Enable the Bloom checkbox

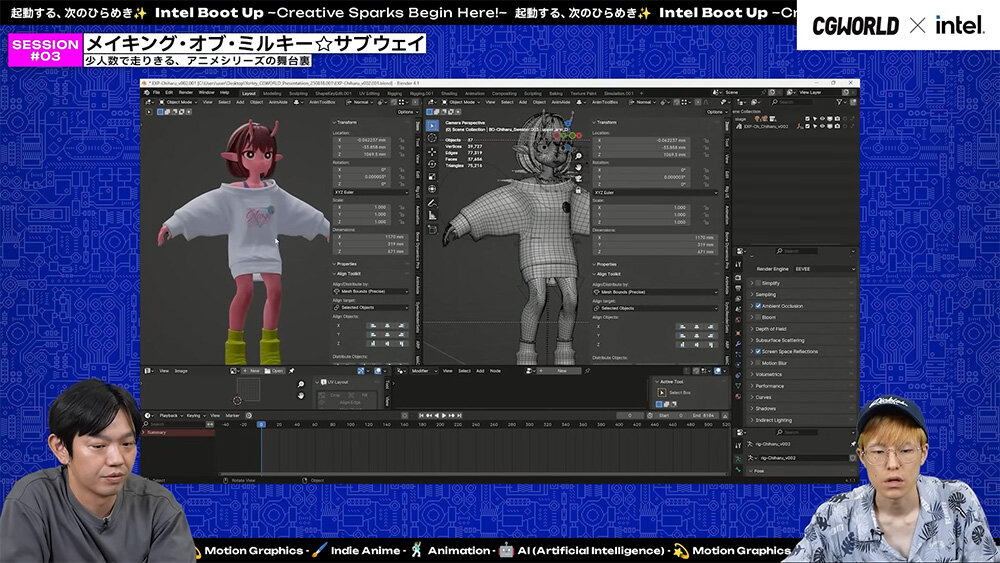click(x=758, y=317)
